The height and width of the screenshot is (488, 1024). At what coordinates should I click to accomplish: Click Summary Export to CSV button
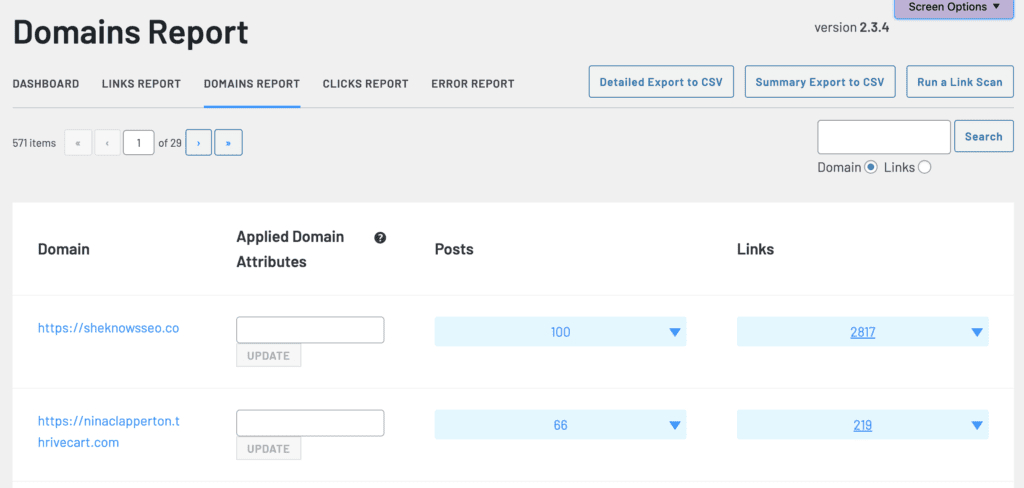(820, 82)
